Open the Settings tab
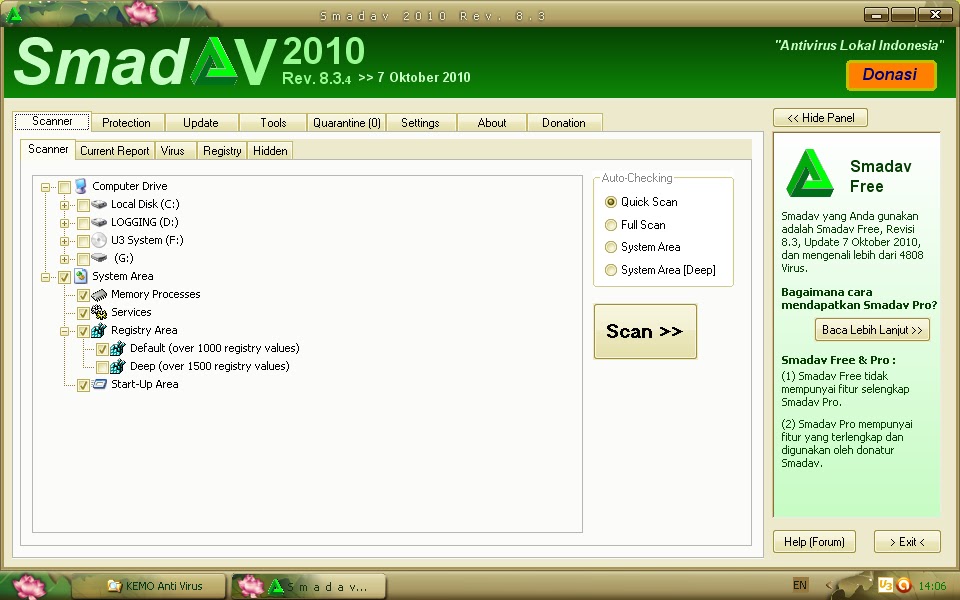 pyautogui.click(x=420, y=122)
